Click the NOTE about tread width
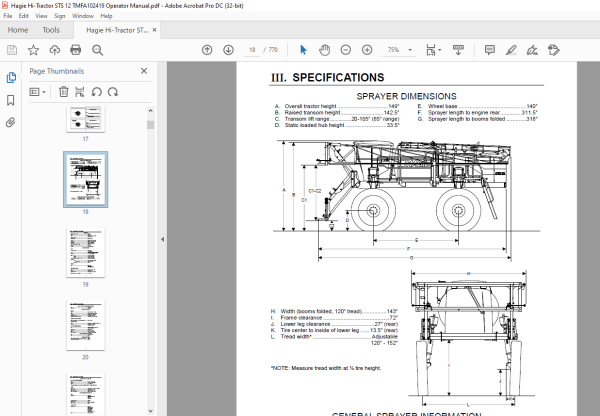600x416 pixels. tap(326, 368)
